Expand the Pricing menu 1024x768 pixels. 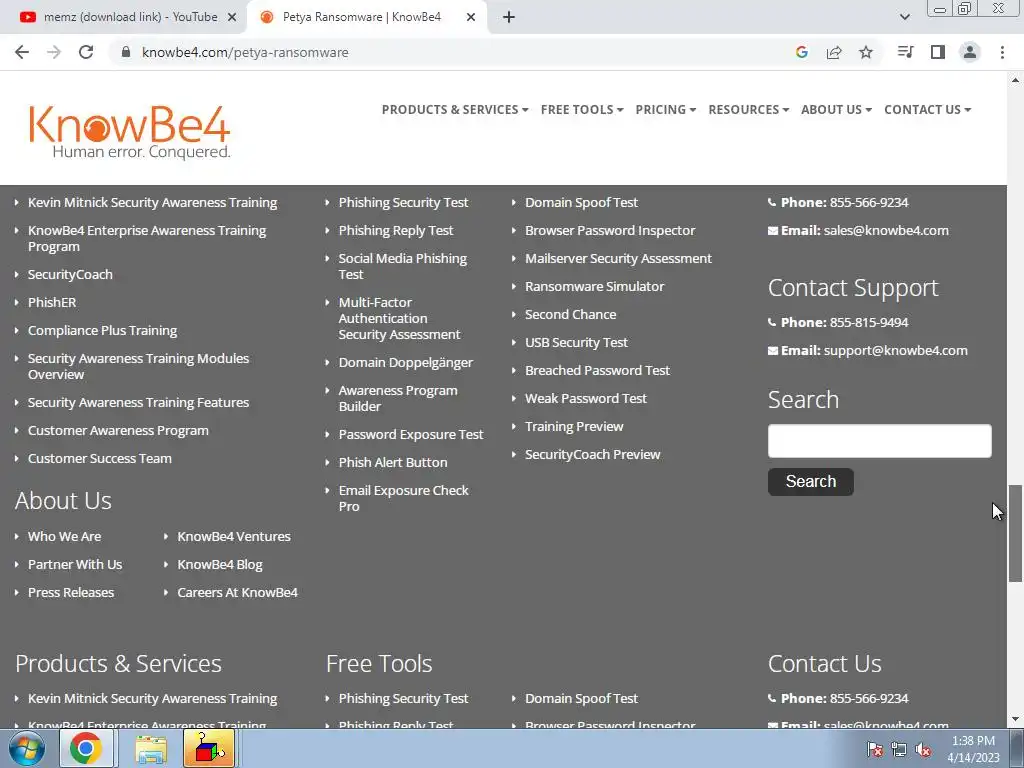665,110
